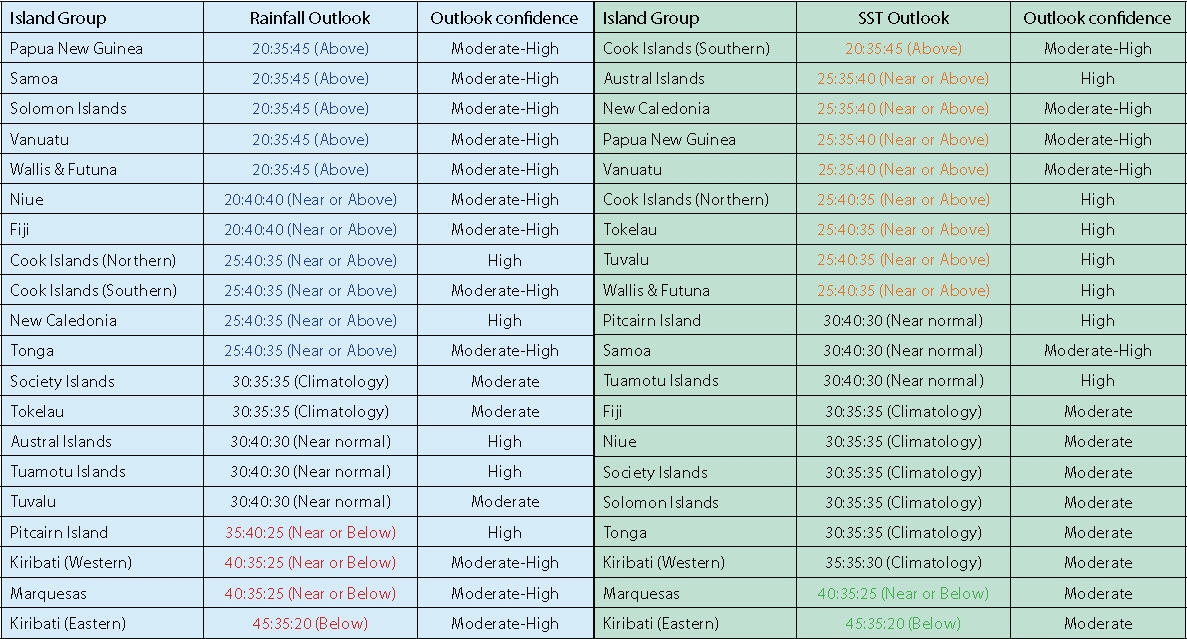Select New Caledonia in the SST table
Screen dimensions: 1187x639
coord(656,108)
